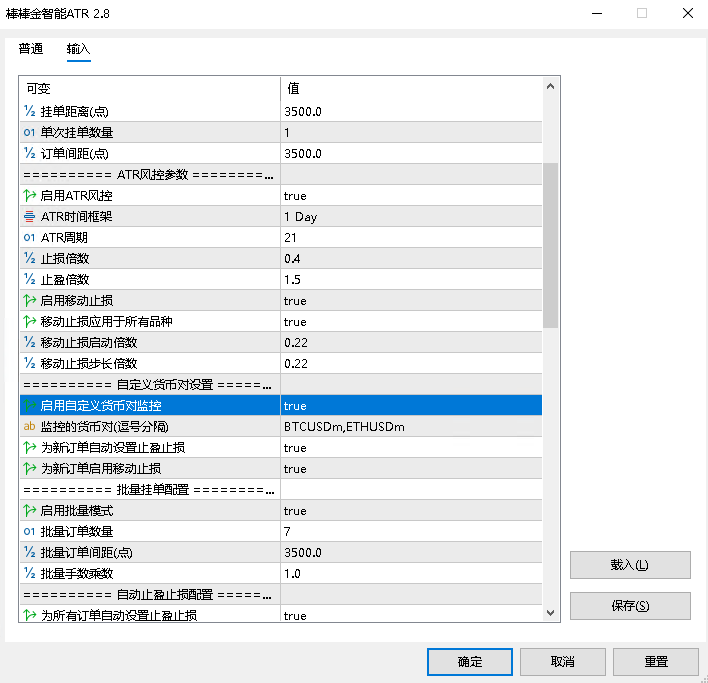Click the double icon beside 移动止损步长倍数
The height and width of the screenshot is (683, 708).
coord(29,363)
